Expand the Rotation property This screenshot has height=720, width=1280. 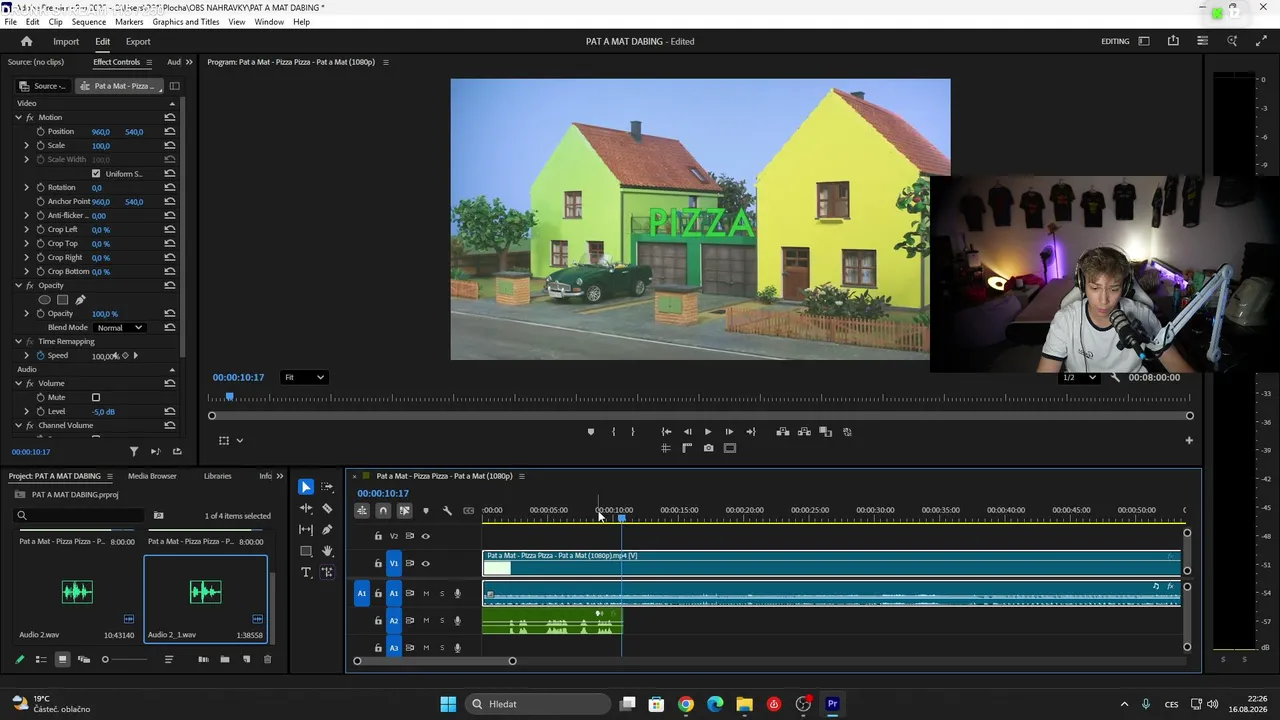(27, 188)
